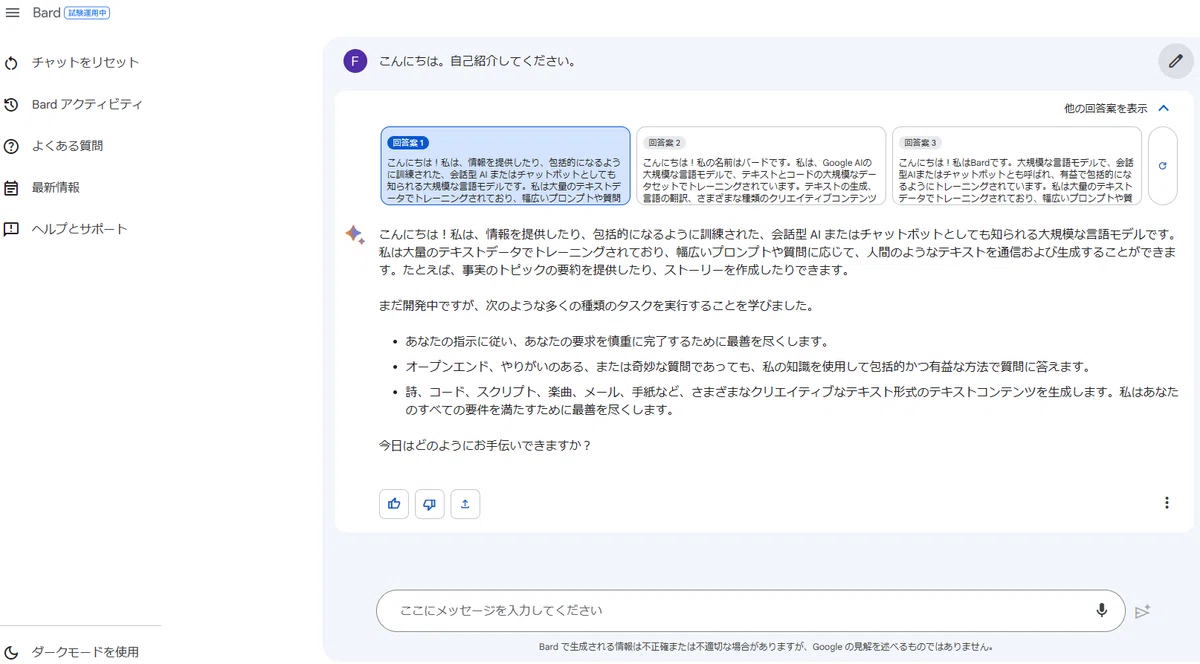The height and width of the screenshot is (664, 1200).
Task: Click the send message icon
Action: click(x=1143, y=611)
